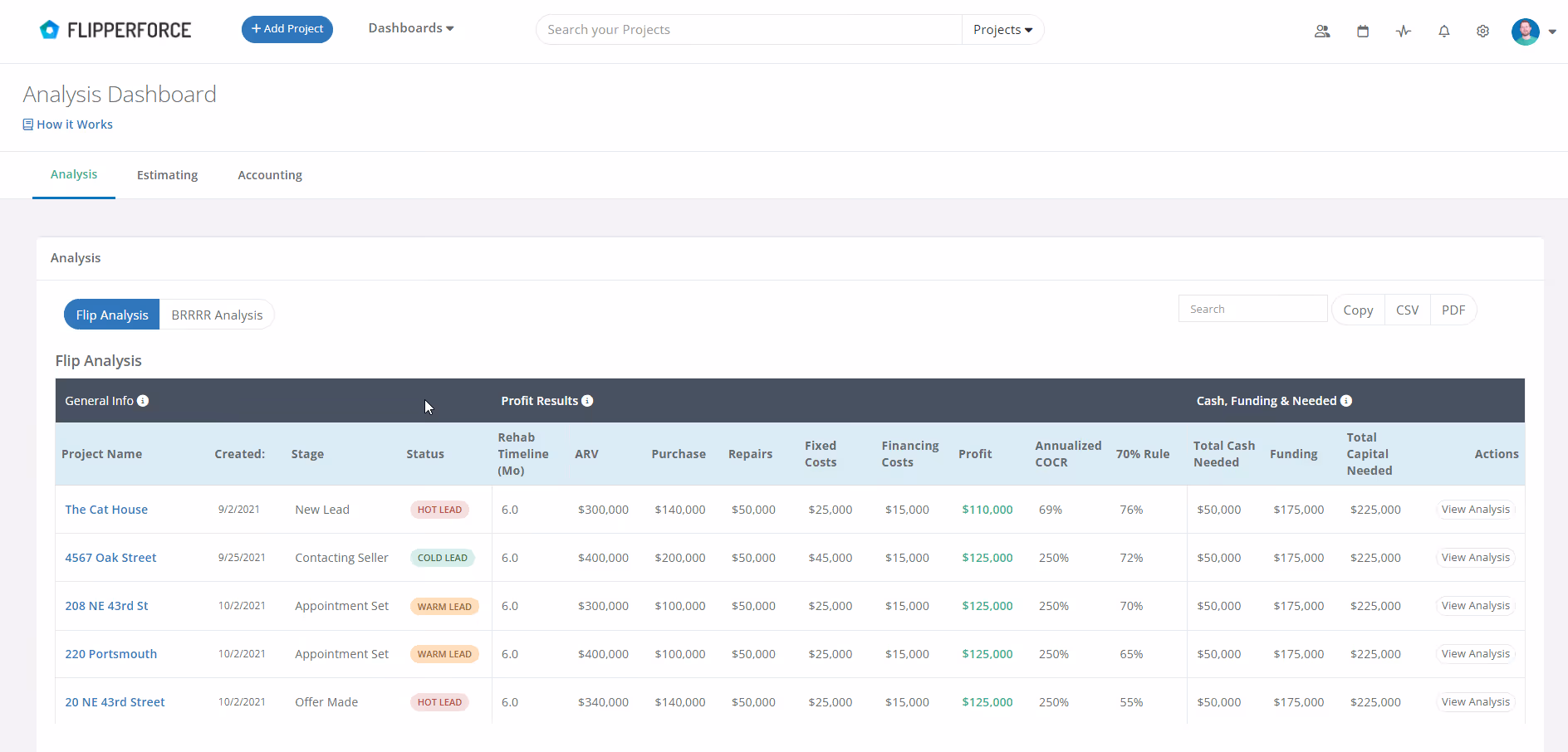View Analysis for 208 NE 43rd St
Screen dimensions: 1568x752
(x=1476, y=606)
